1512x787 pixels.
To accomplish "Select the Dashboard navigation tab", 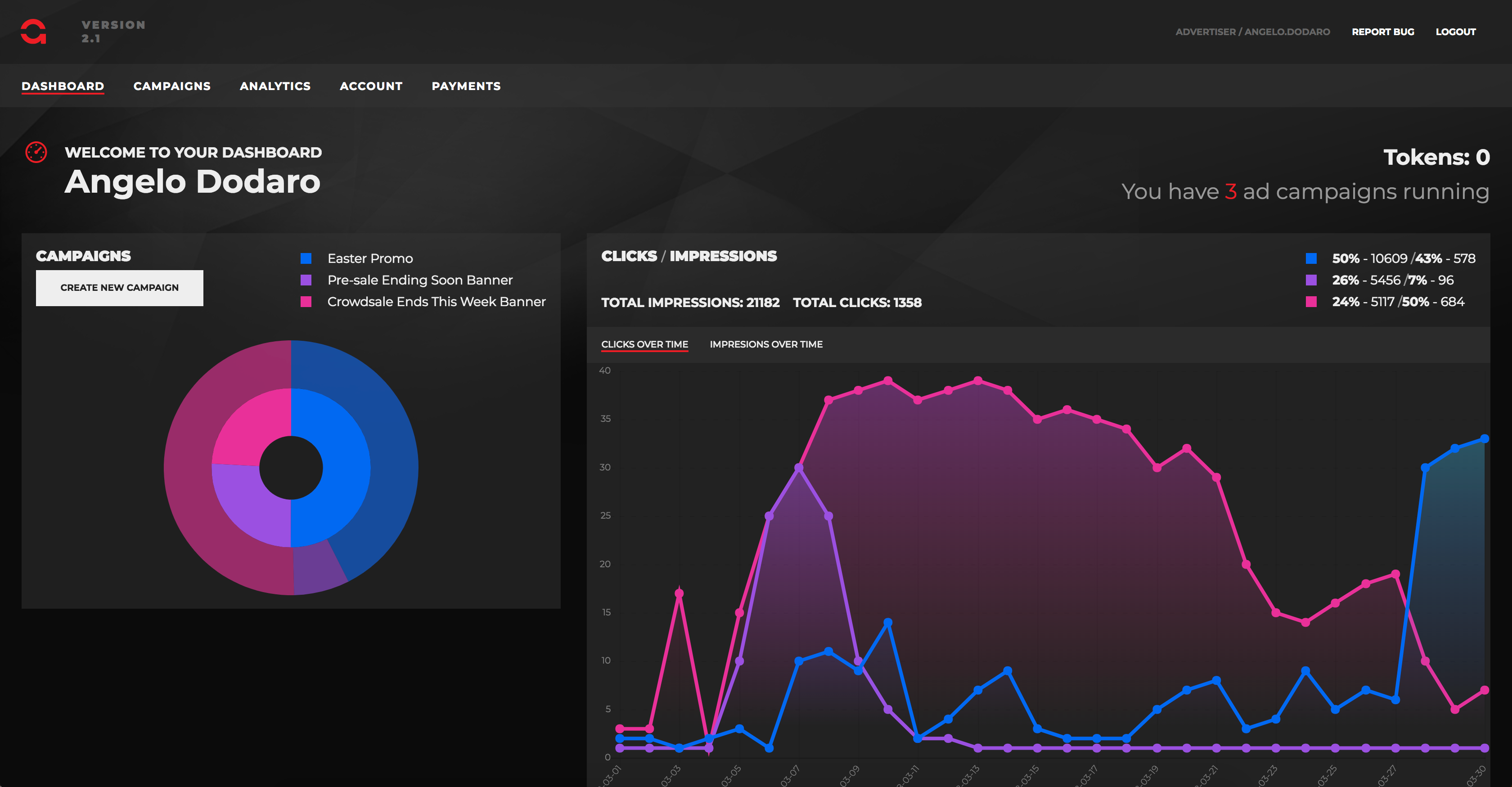I will point(63,86).
